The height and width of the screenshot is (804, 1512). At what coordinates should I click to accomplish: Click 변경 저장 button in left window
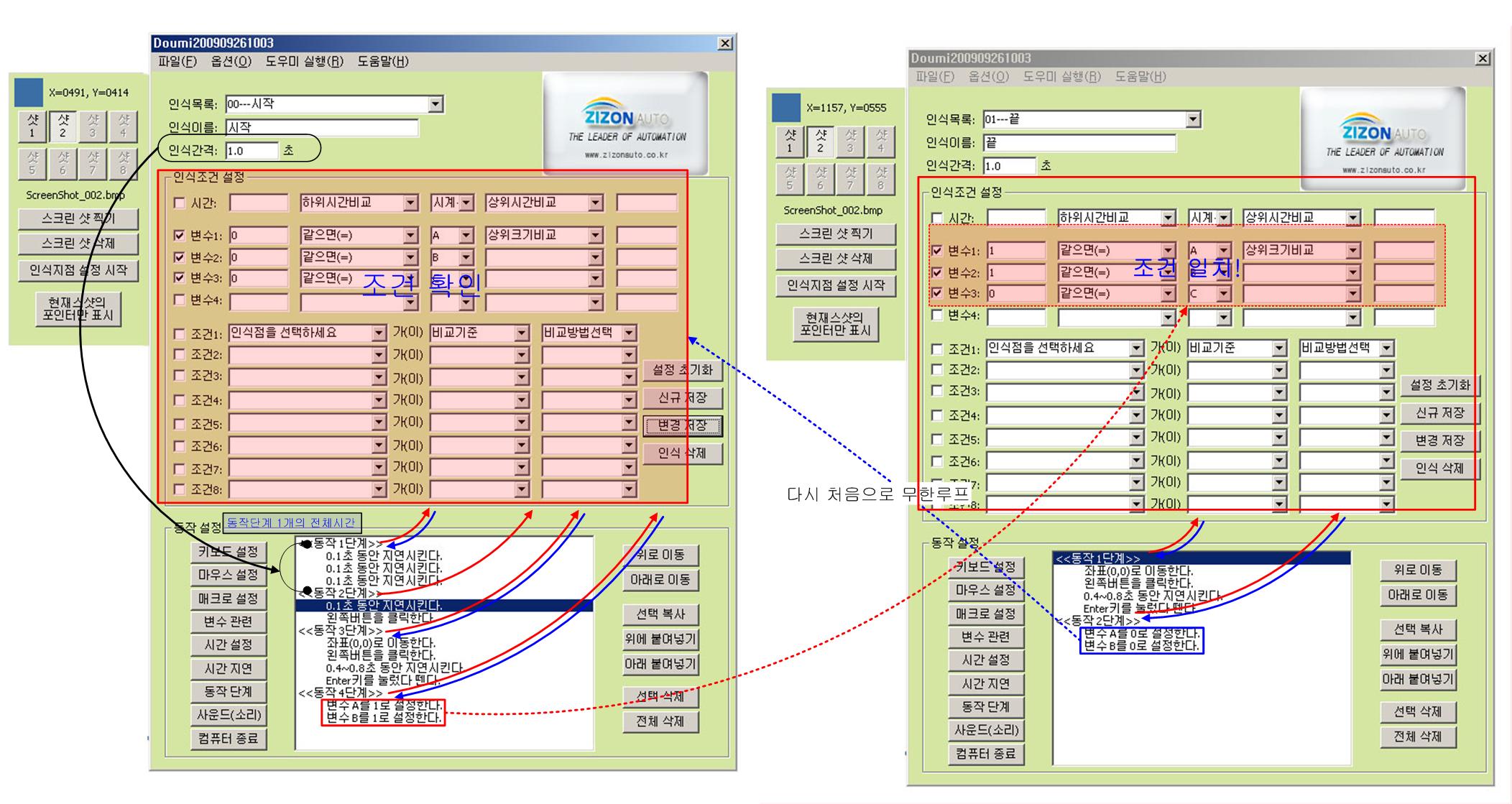682,426
